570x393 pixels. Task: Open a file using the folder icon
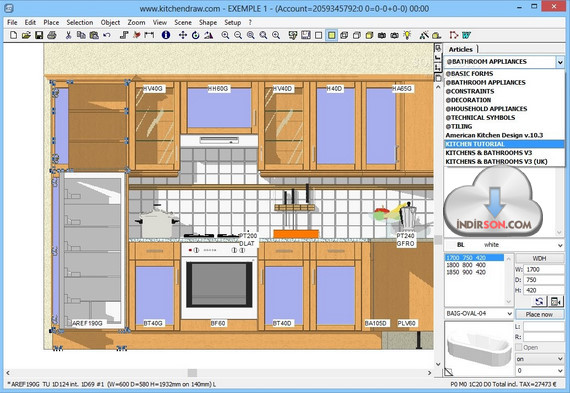click(26, 35)
